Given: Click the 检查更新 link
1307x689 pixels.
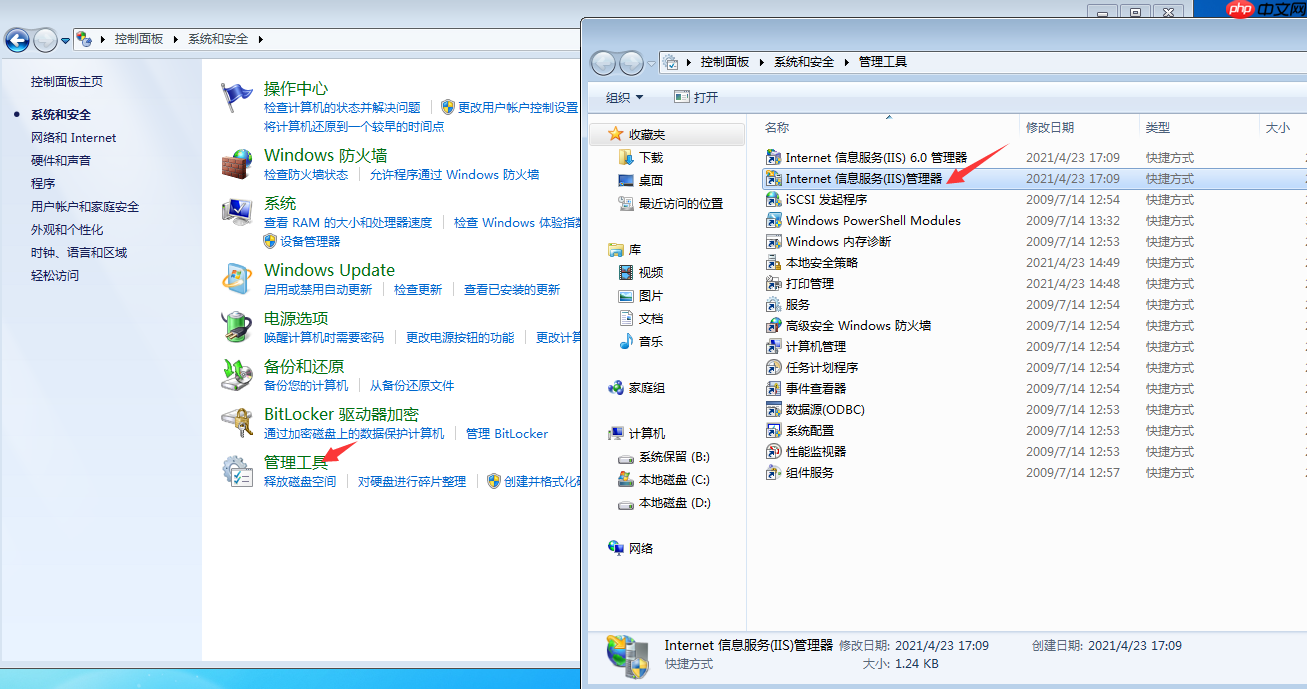Looking at the screenshot, I should tap(417, 289).
